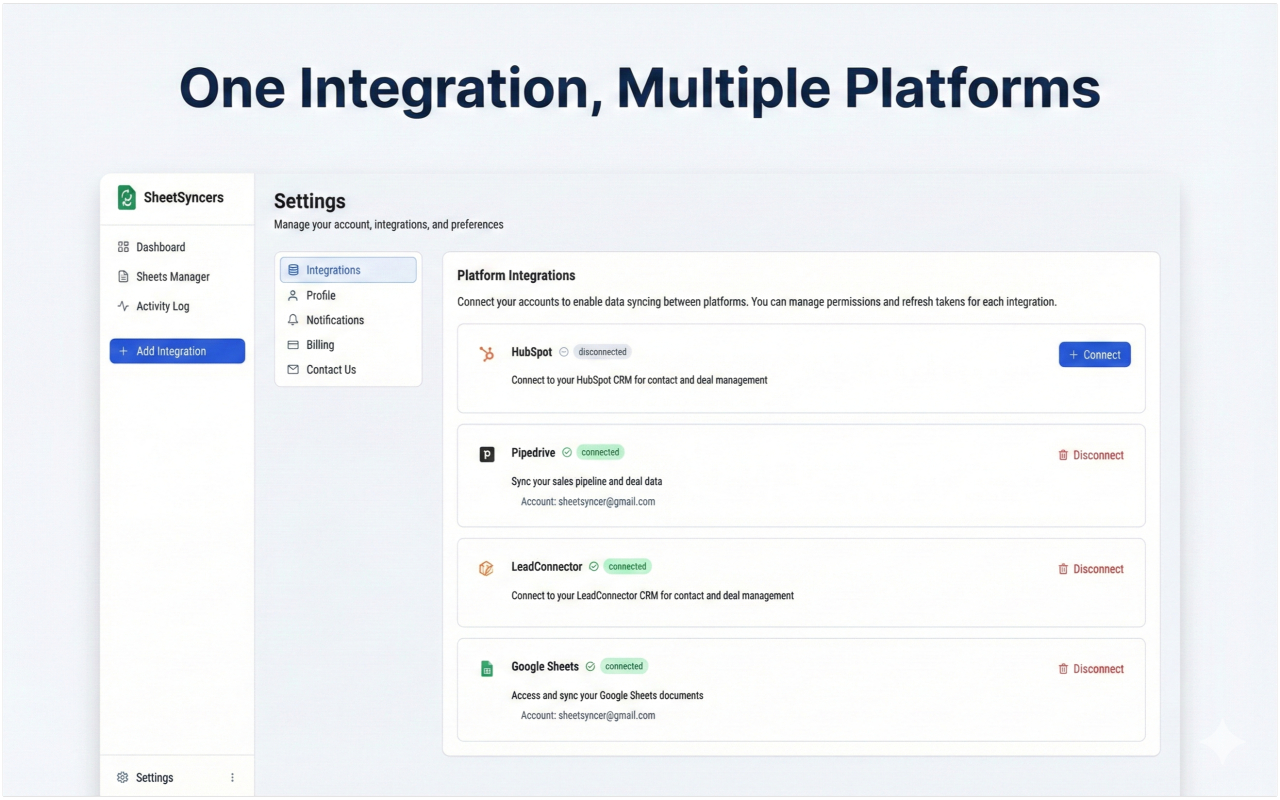Click the Pipedrive logo icon
This screenshot has width=1280, height=800.
pos(487,455)
